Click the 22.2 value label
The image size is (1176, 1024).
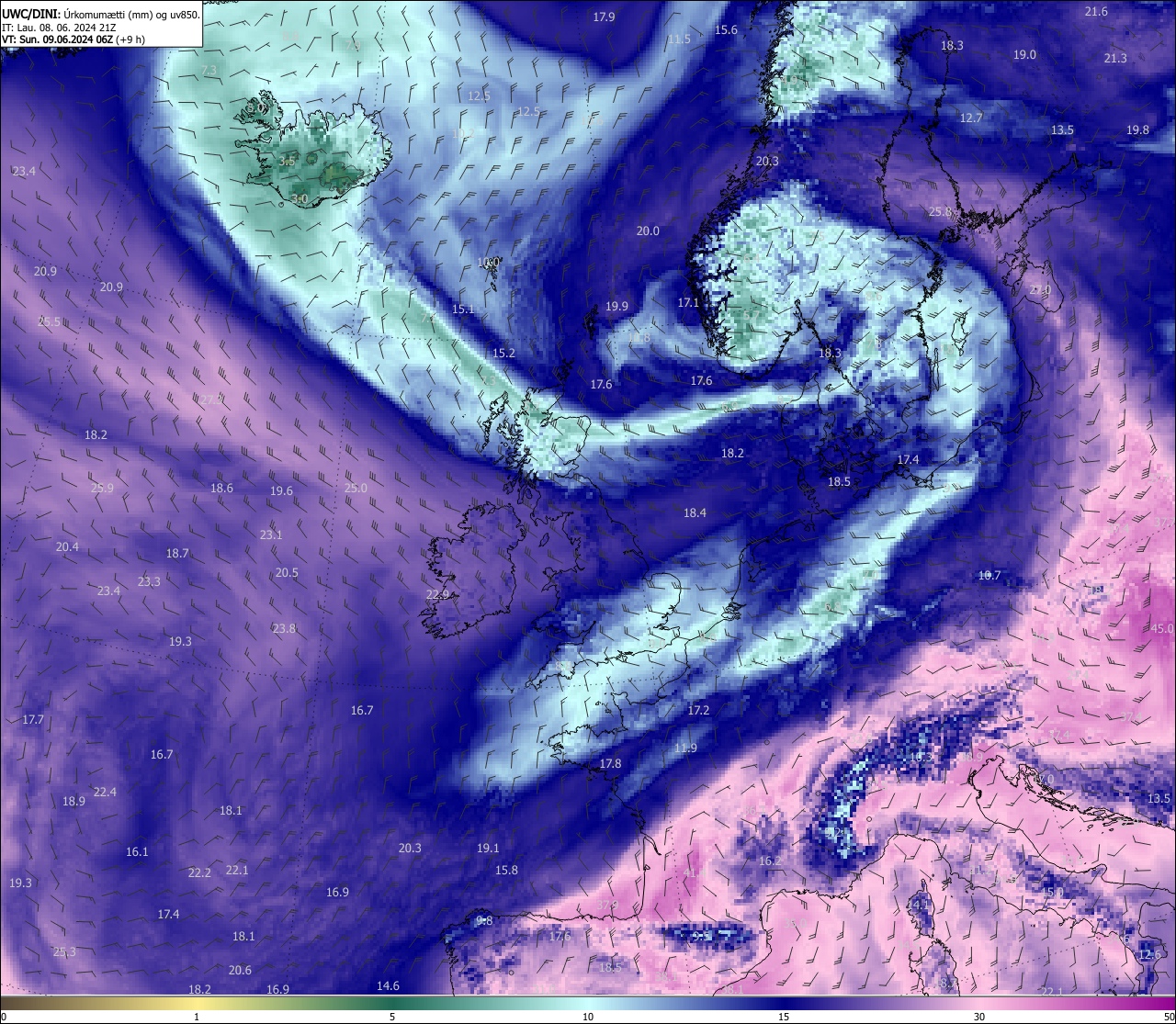click(199, 873)
